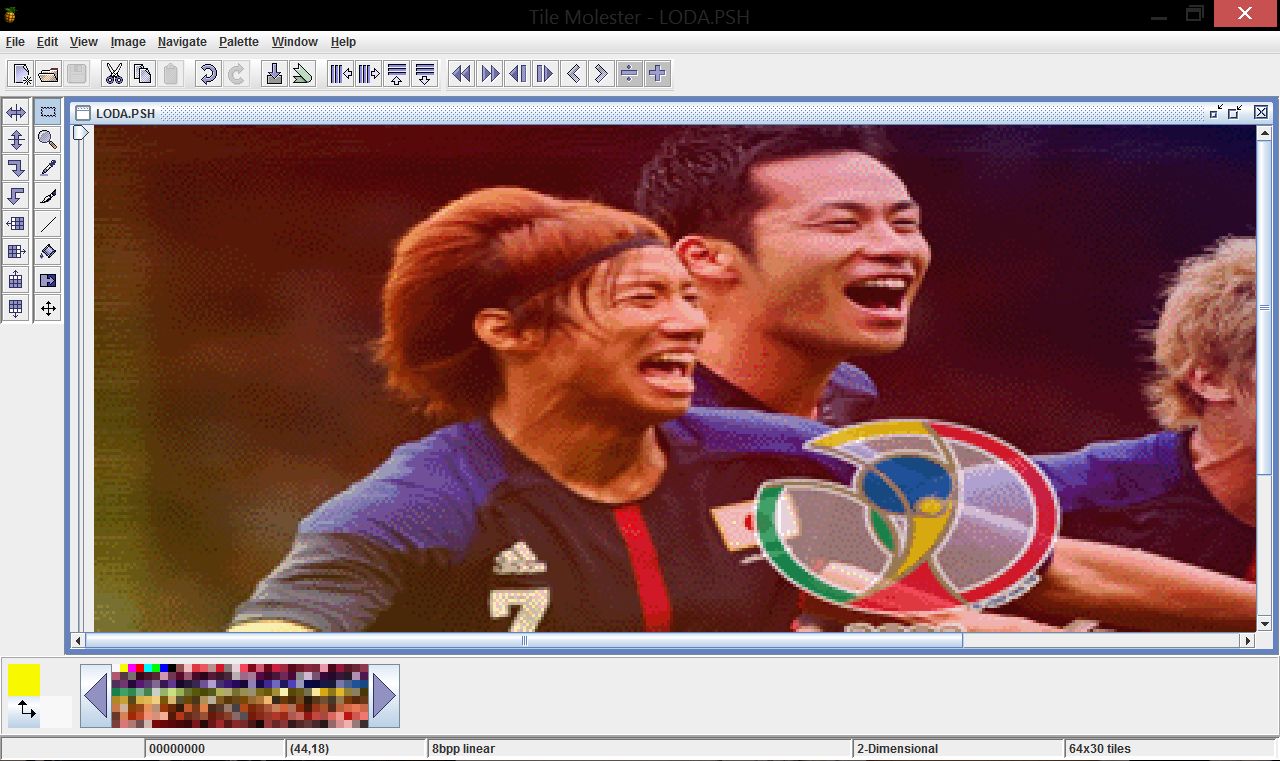Click the Undo curved arrow icon
This screenshot has width=1280, height=761.
208,74
